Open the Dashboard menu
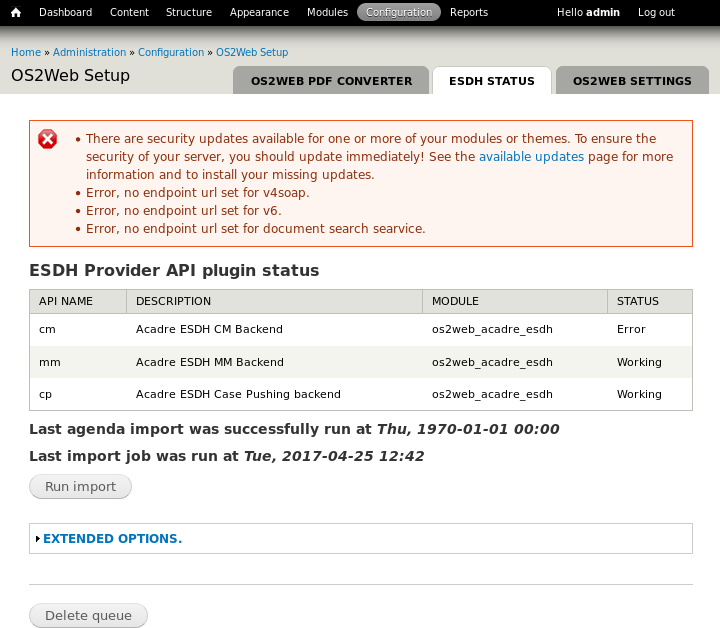 point(65,12)
